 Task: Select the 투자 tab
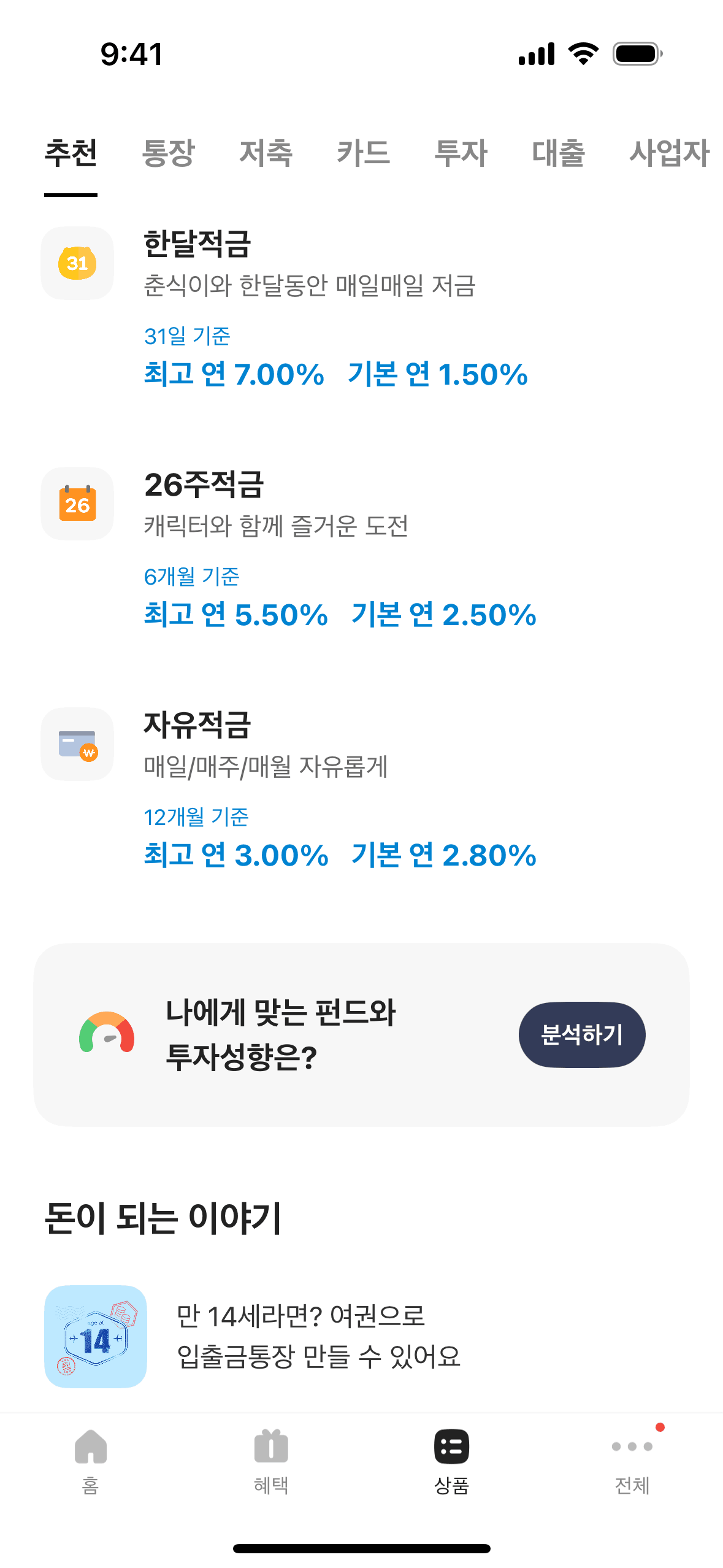point(461,153)
